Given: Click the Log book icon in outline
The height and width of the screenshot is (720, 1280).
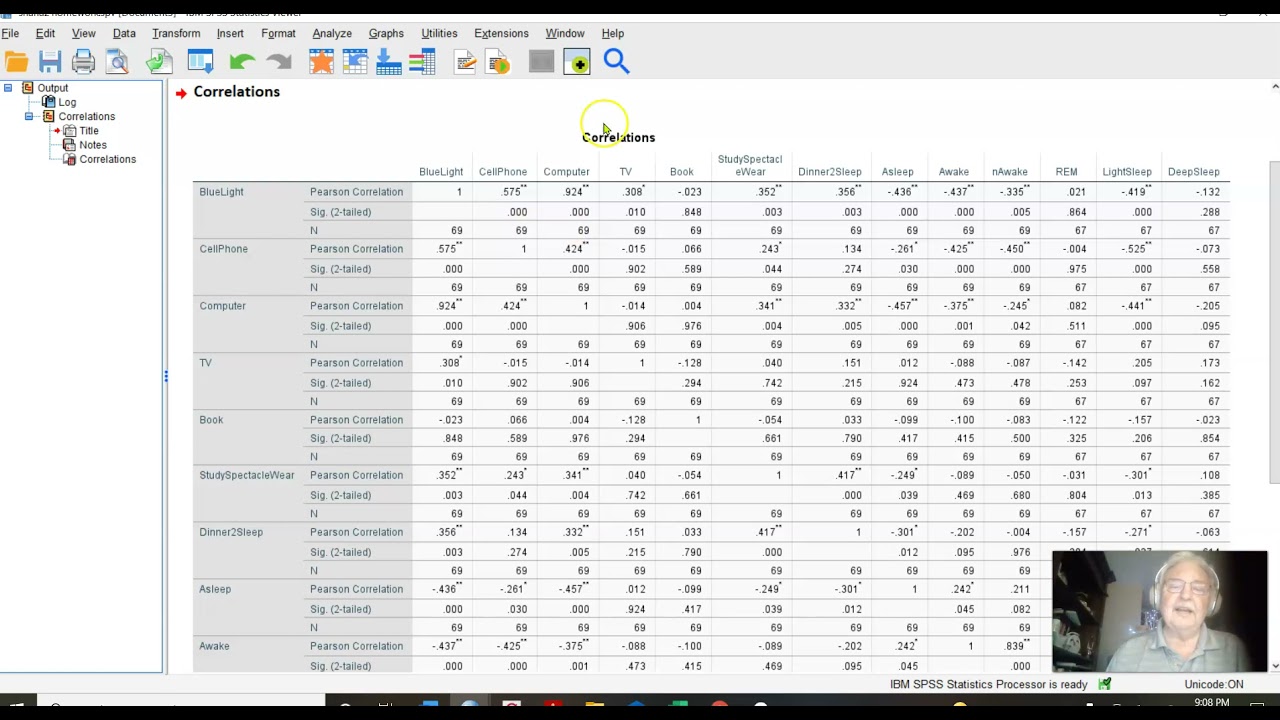Looking at the screenshot, I should 48,102.
